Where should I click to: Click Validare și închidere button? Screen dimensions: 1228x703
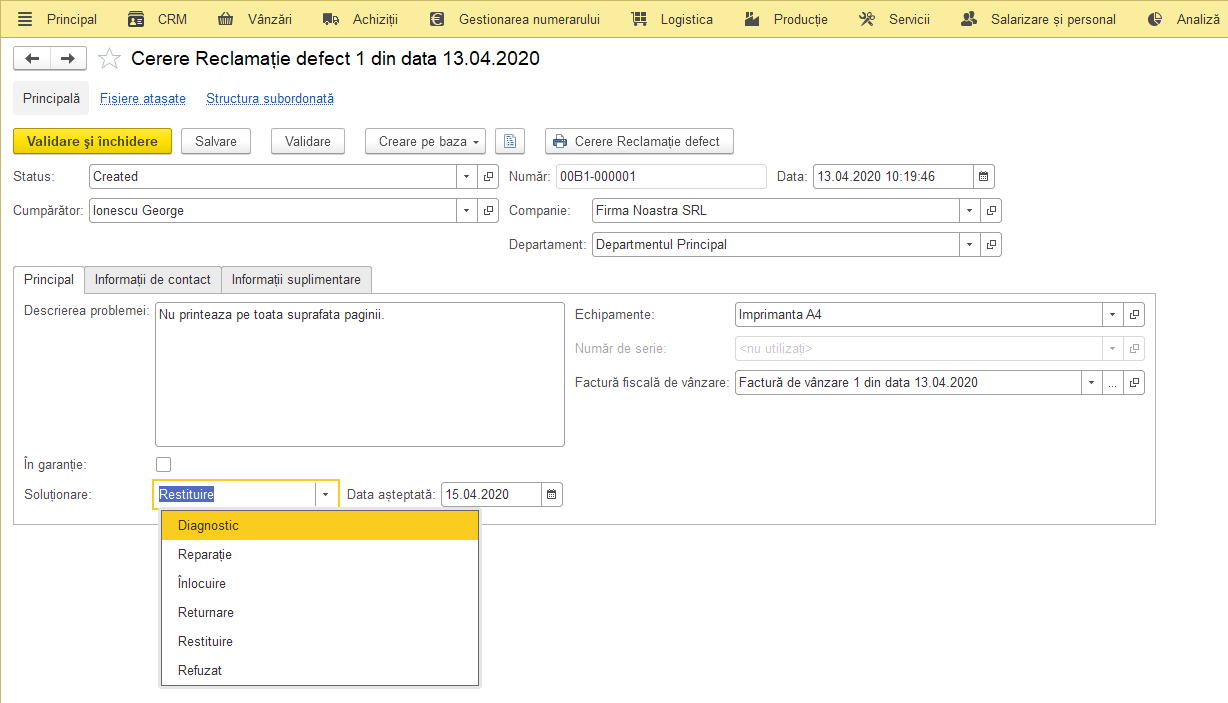click(x=92, y=141)
